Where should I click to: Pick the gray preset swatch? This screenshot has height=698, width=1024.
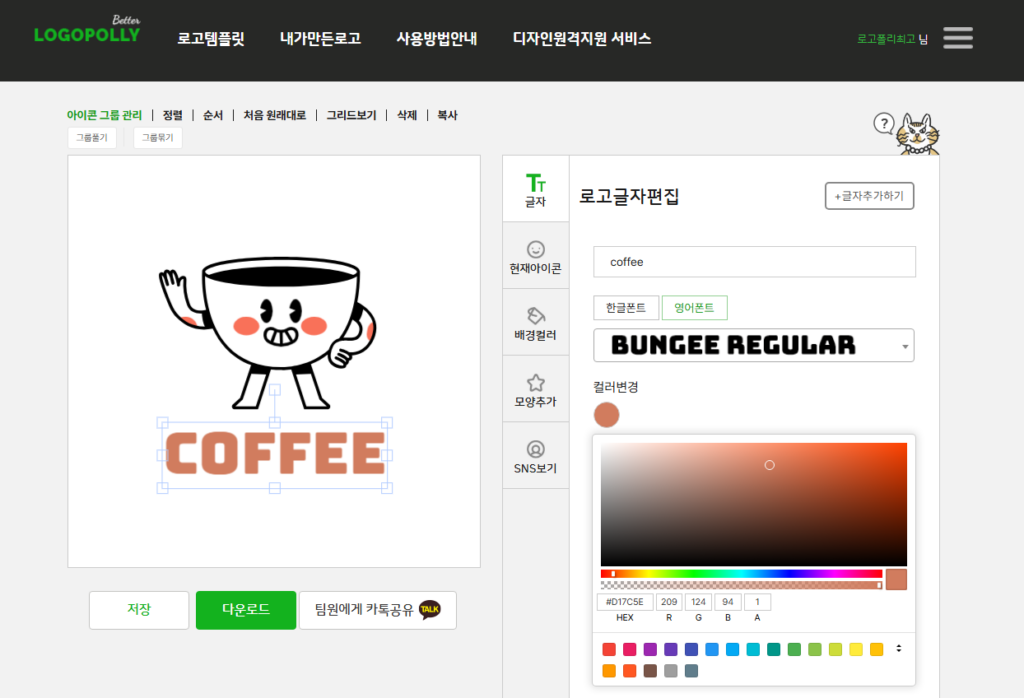point(671,671)
